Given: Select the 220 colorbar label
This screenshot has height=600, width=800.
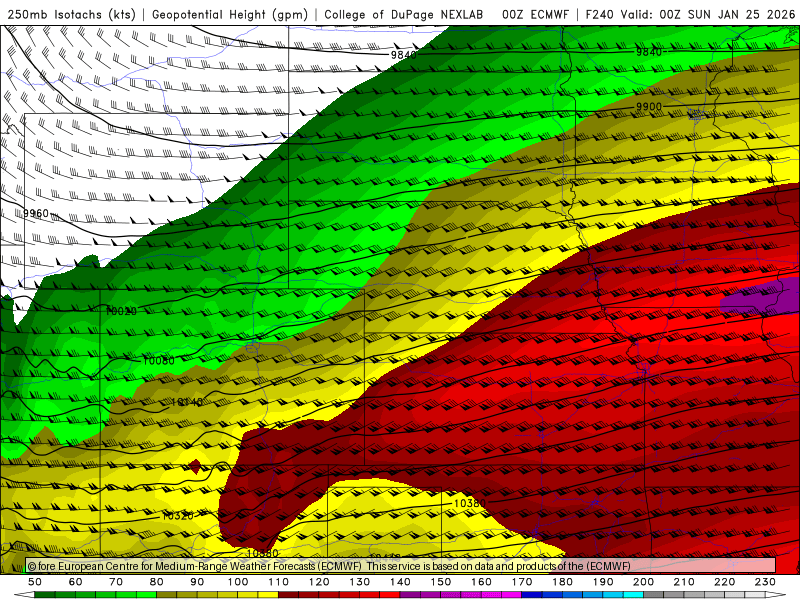Looking at the screenshot, I should click(x=725, y=582).
